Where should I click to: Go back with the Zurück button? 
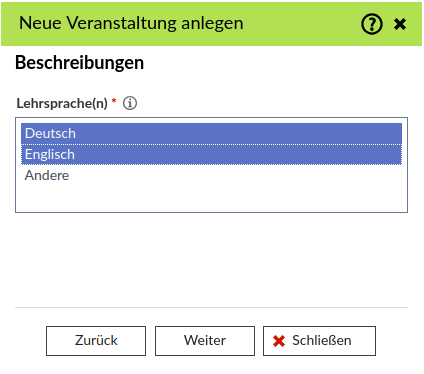click(96, 341)
